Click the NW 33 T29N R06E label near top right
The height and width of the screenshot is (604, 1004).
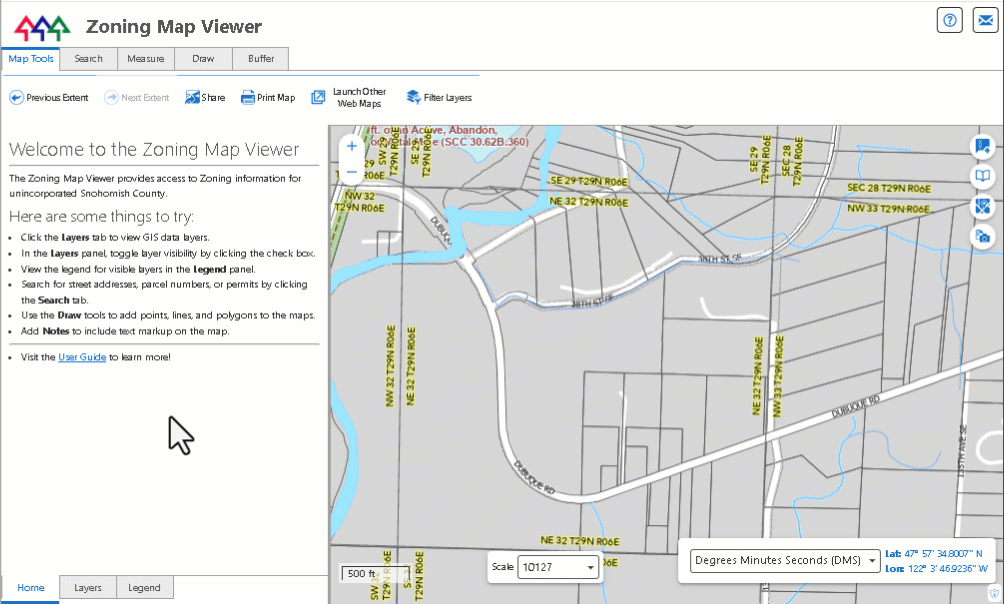[x=888, y=208]
